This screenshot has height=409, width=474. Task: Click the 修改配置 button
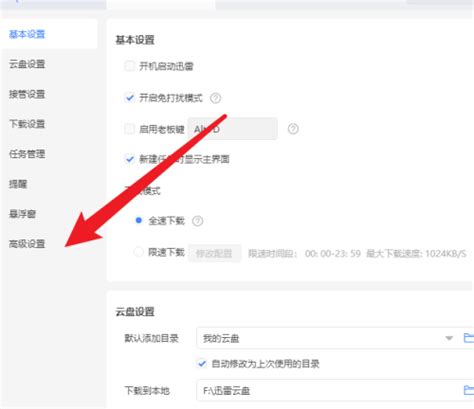[x=214, y=253]
